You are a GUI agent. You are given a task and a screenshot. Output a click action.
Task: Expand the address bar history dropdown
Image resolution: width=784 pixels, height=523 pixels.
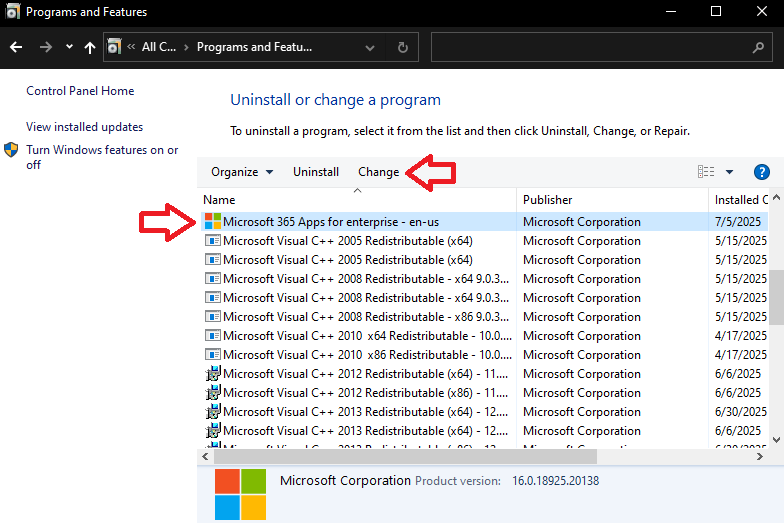point(370,48)
